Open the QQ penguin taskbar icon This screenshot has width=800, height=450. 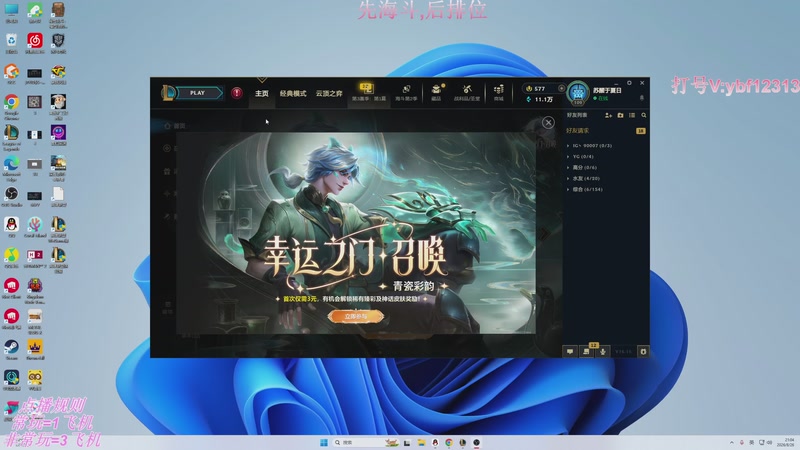point(435,442)
